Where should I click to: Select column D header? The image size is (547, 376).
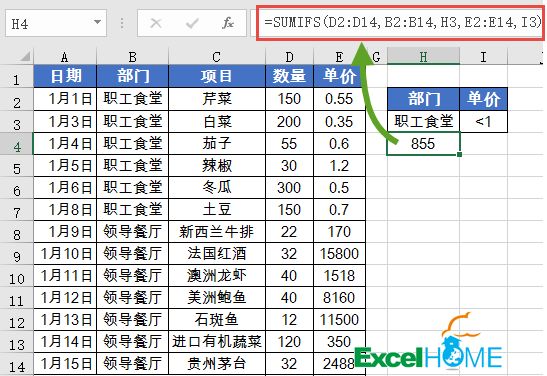click(x=289, y=57)
